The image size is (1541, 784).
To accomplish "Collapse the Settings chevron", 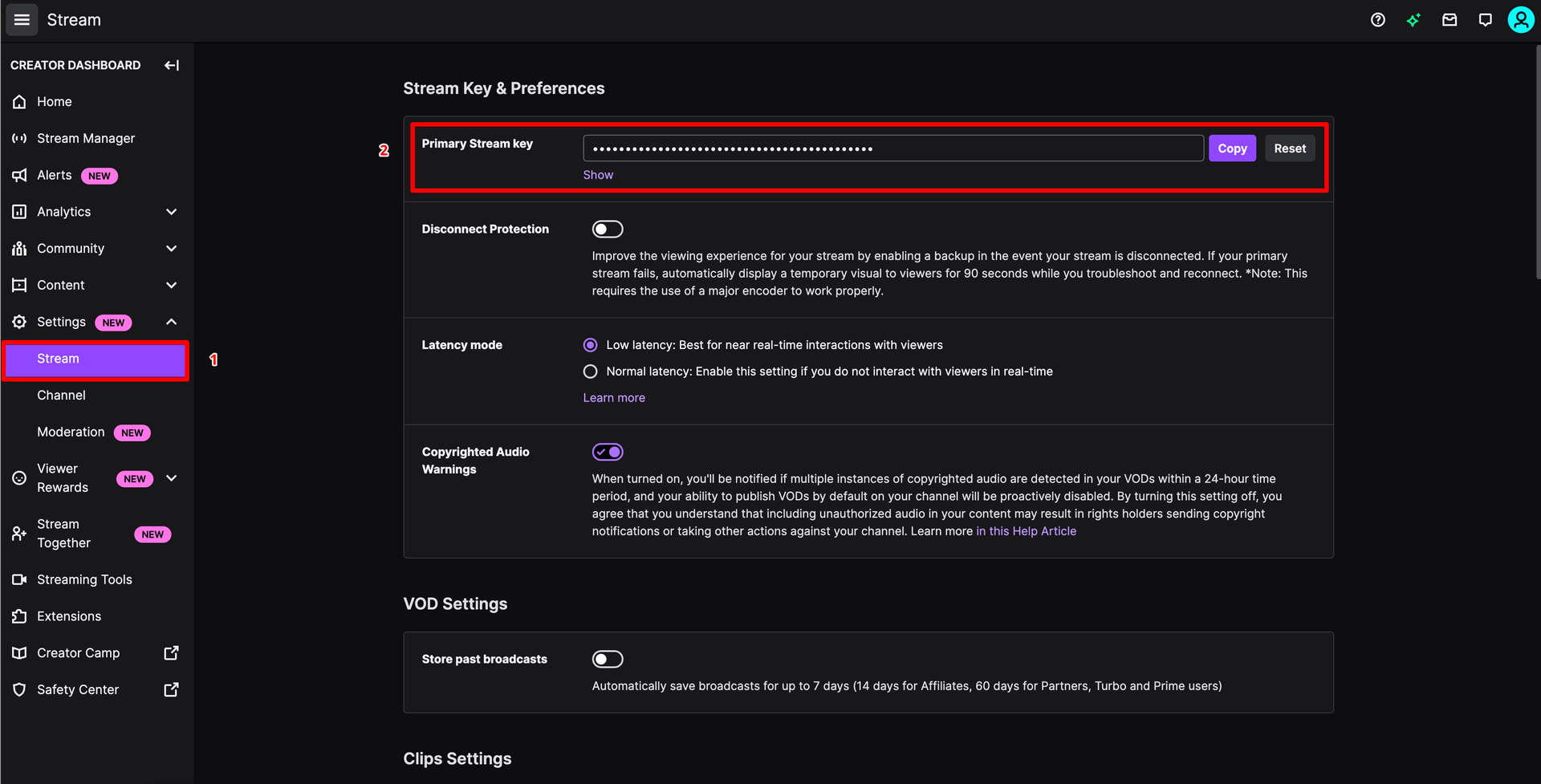I will click(171, 322).
